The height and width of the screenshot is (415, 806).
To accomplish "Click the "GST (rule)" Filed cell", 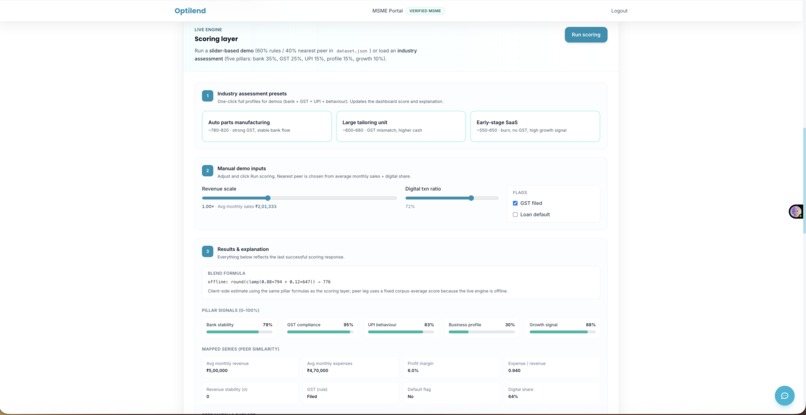I will click(351, 393).
